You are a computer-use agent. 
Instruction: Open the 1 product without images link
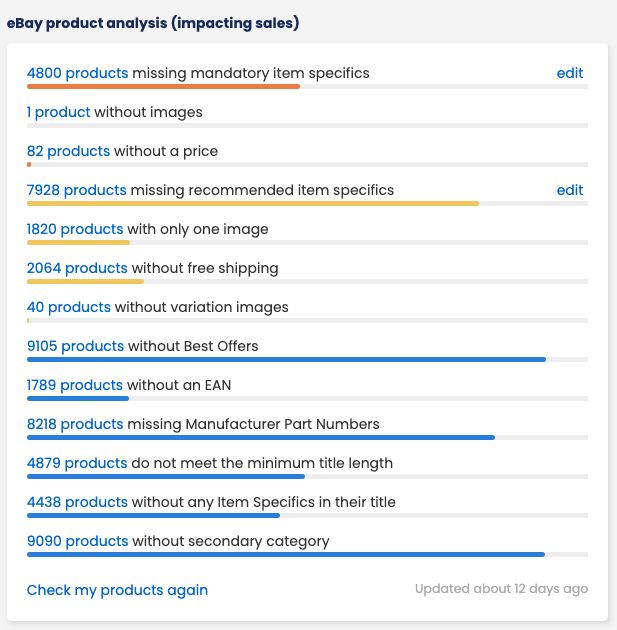coord(59,112)
